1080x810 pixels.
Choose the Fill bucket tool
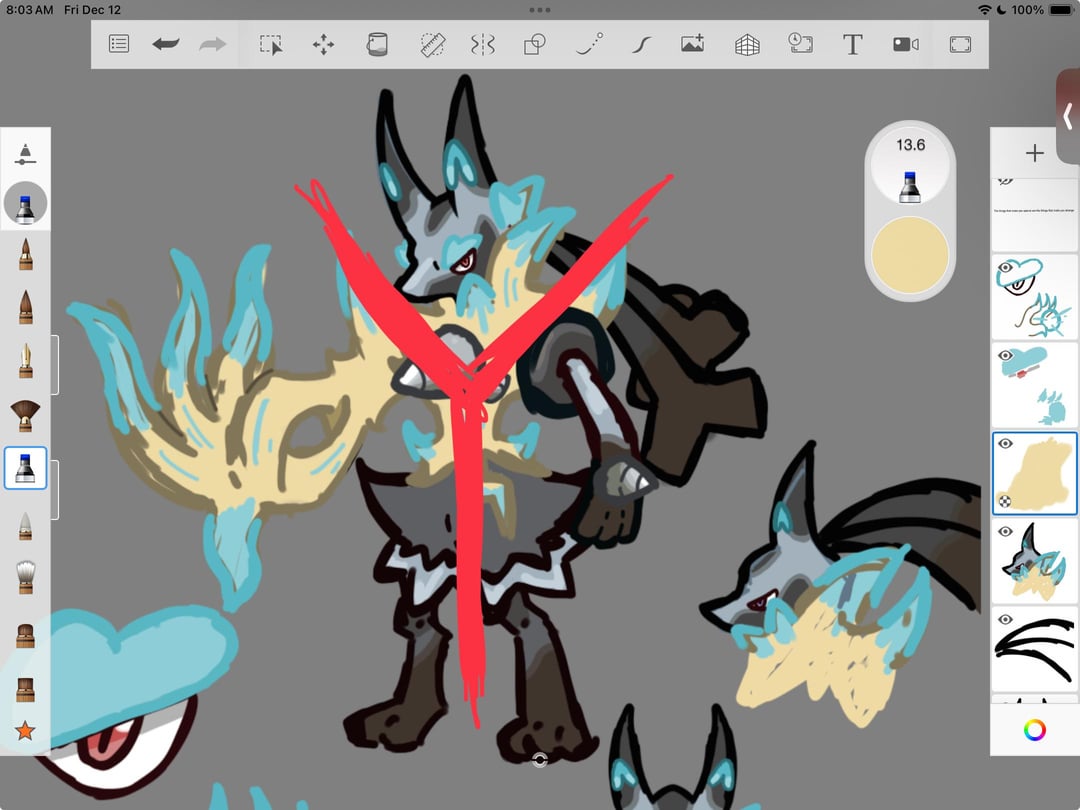377,44
